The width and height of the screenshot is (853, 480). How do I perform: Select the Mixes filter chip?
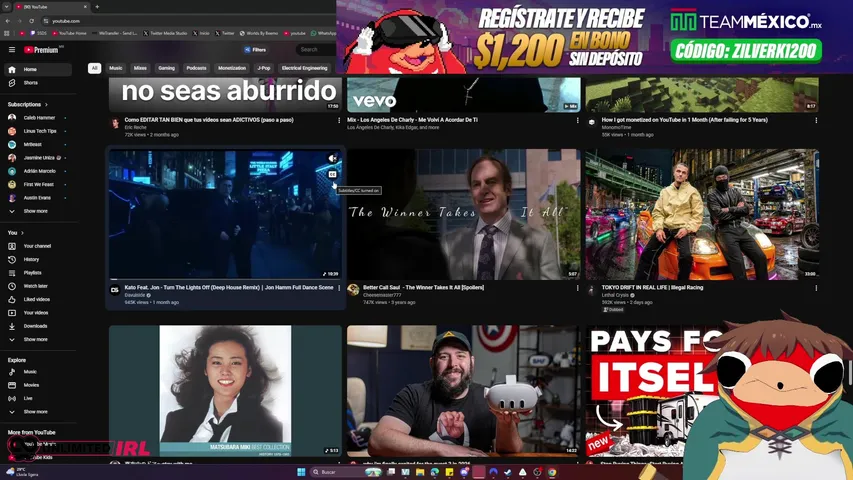point(140,68)
